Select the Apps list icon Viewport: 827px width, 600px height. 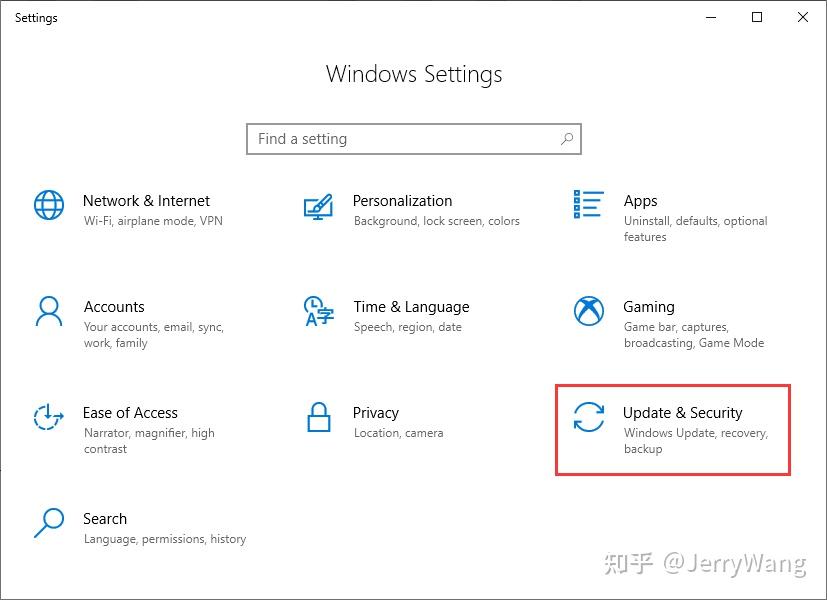(x=589, y=204)
